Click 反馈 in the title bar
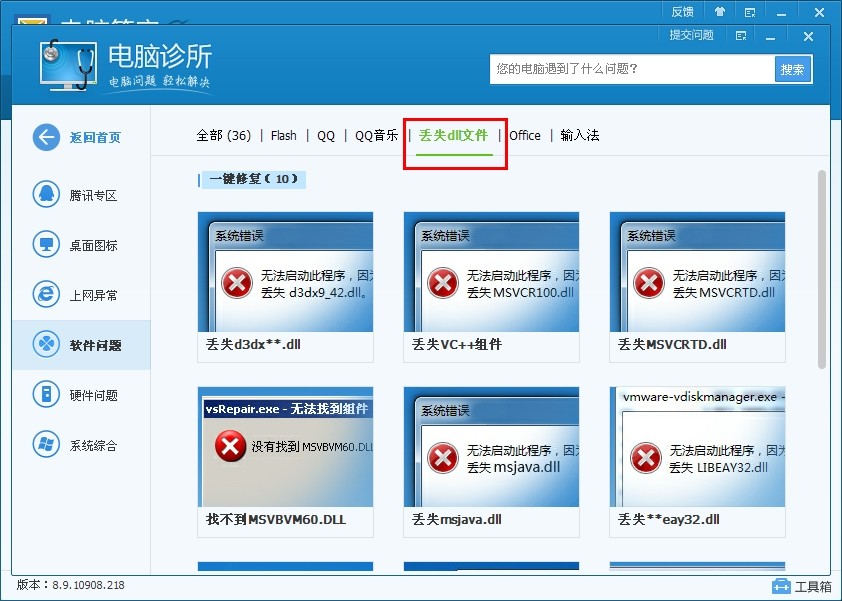842x601 pixels. point(682,11)
